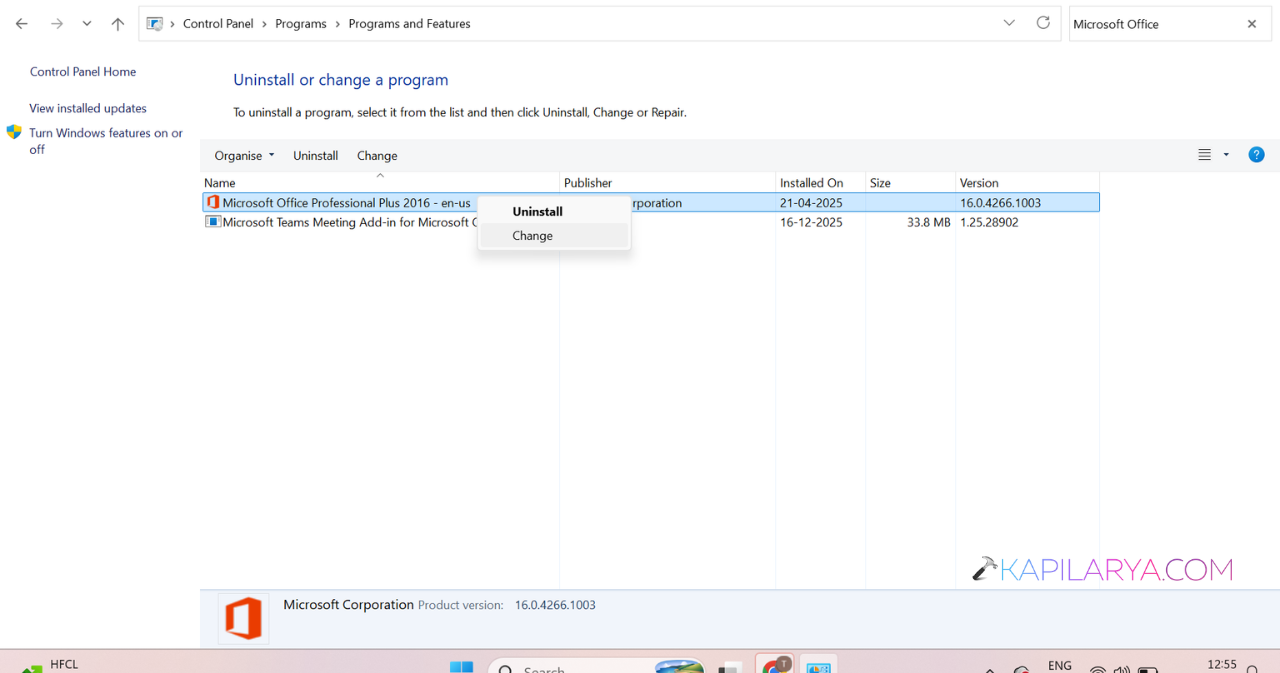
Task: Refresh the Programs and Features view
Action: pyautogui.click(x=1043, y=23)
